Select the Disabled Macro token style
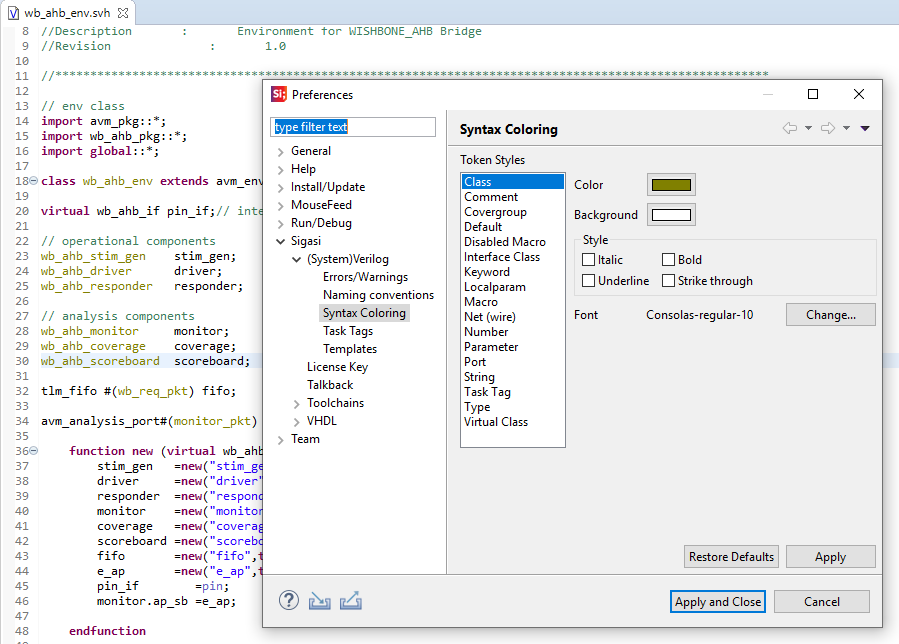This screenshot has width=899, height=644. (x=513, y=242)
